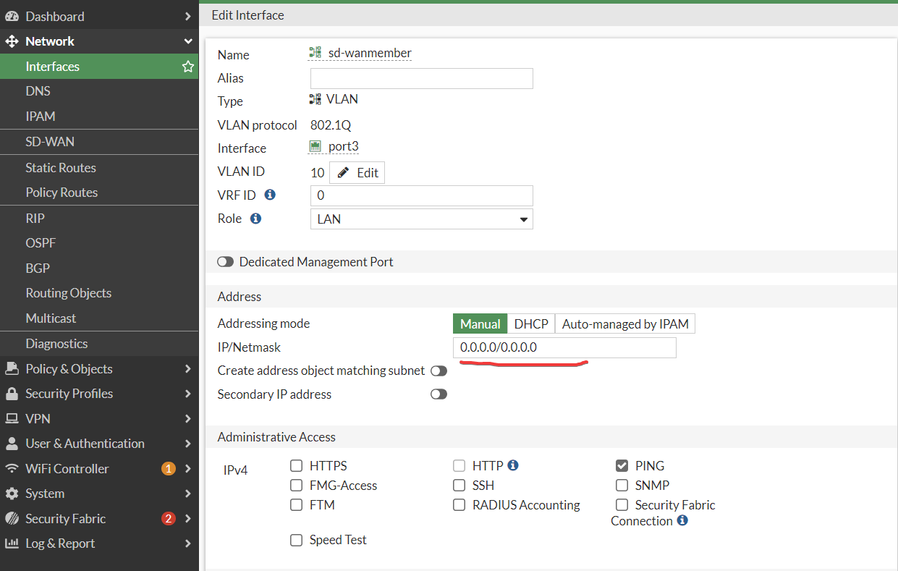Click the favorite star icon next to Interfaces
898x571 pixels.
coord(188,67)
